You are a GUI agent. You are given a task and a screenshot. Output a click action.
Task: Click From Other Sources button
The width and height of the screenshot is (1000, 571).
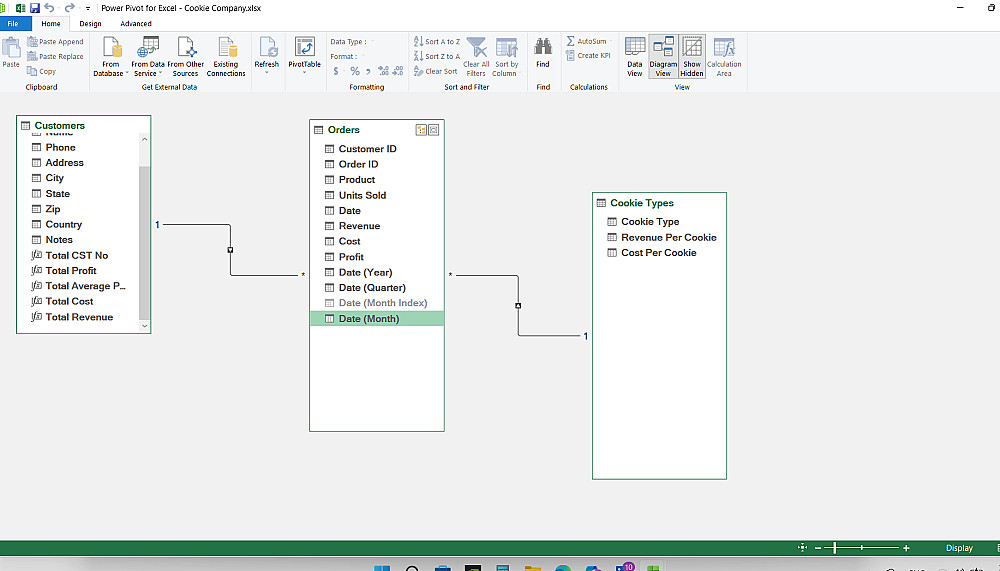coord(185,57)
